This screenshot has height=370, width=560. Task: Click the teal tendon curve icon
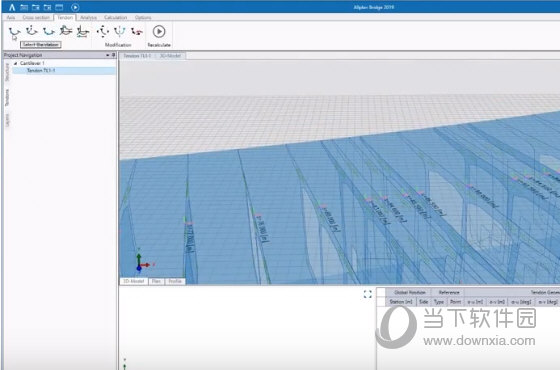coord(49,31)
